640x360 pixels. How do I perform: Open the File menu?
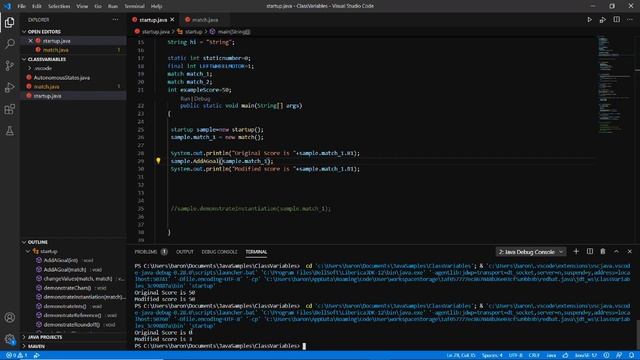[x=22, y=6]
